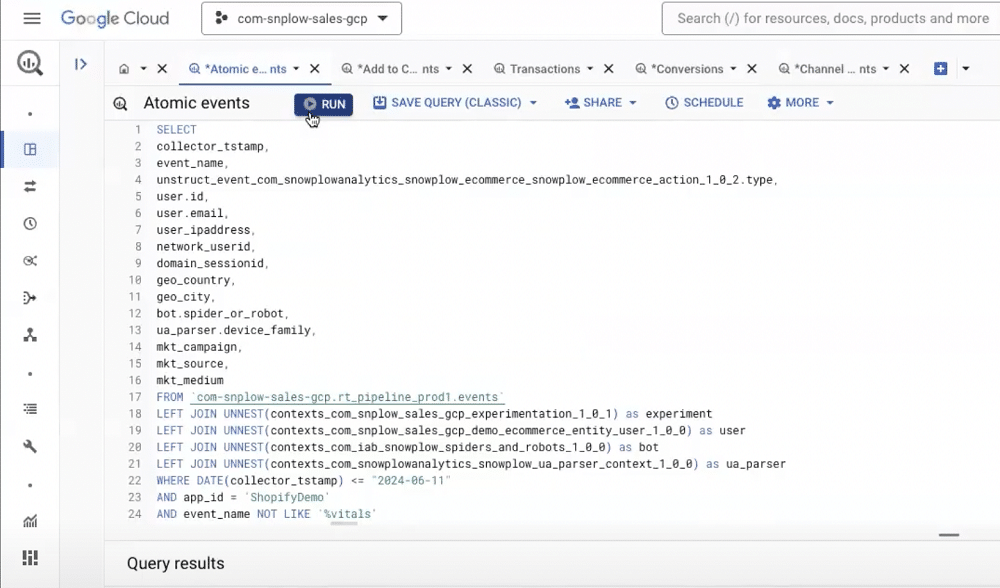Open the Conversions tab dropdown arrow
Viewport: 1000px width, 588px height.
tap(733, 69)
